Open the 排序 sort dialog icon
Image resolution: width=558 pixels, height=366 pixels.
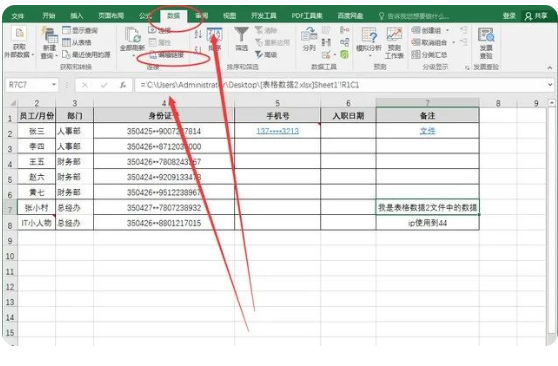click(215, 35)
